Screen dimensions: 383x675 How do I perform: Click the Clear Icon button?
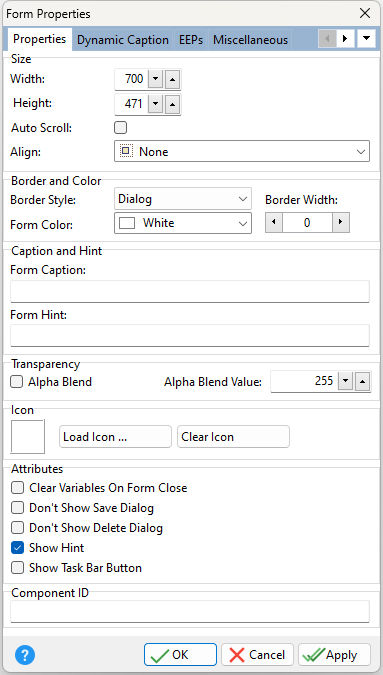point(233,437)
